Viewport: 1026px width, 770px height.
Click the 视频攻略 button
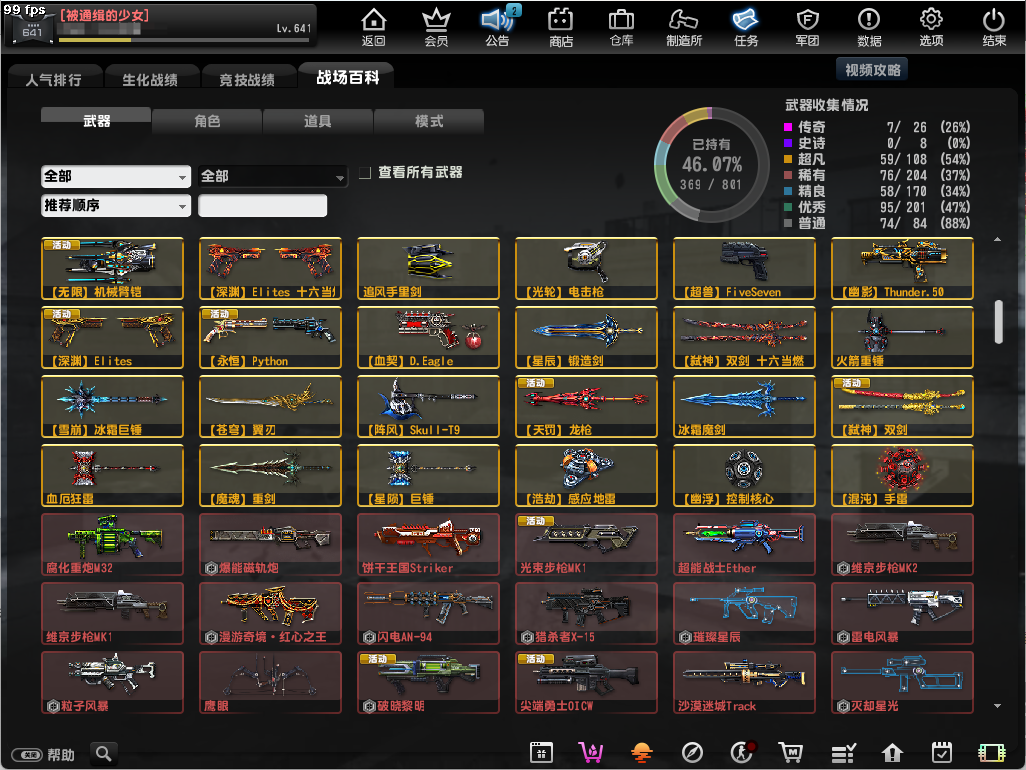(872, 69)
